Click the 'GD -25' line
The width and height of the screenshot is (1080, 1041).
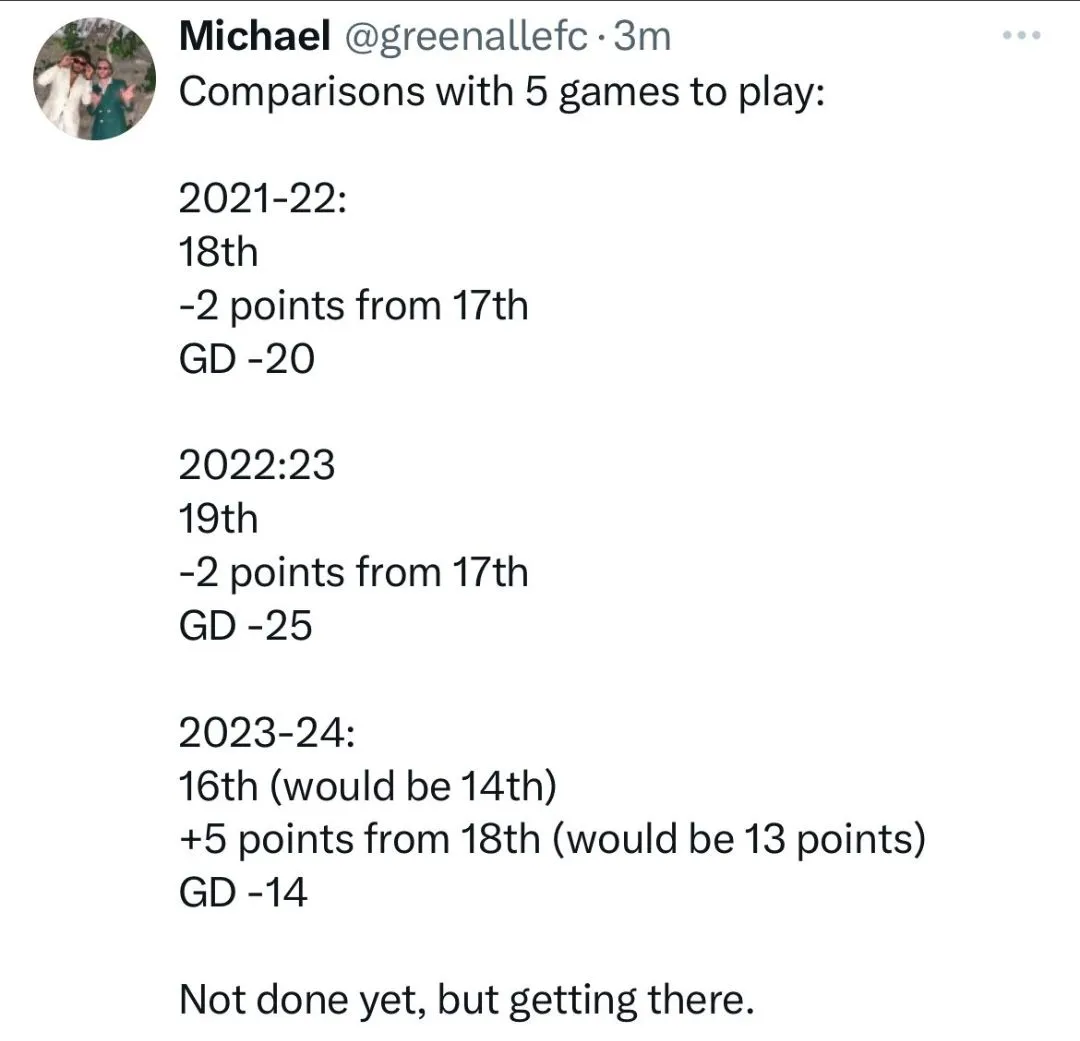[246, 626]
